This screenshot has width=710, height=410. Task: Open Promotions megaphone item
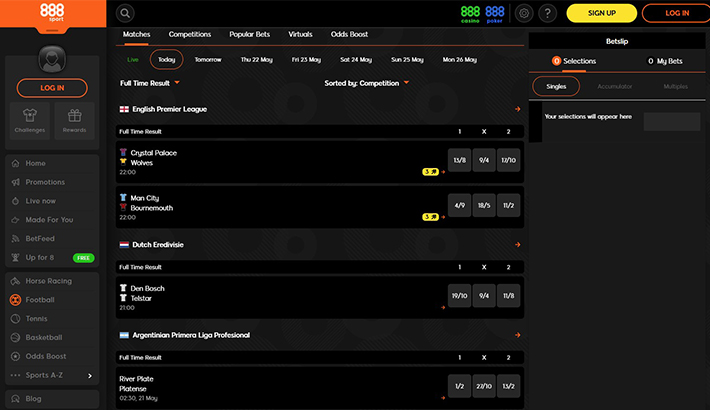pyautogui.click(x=52, y=182)
